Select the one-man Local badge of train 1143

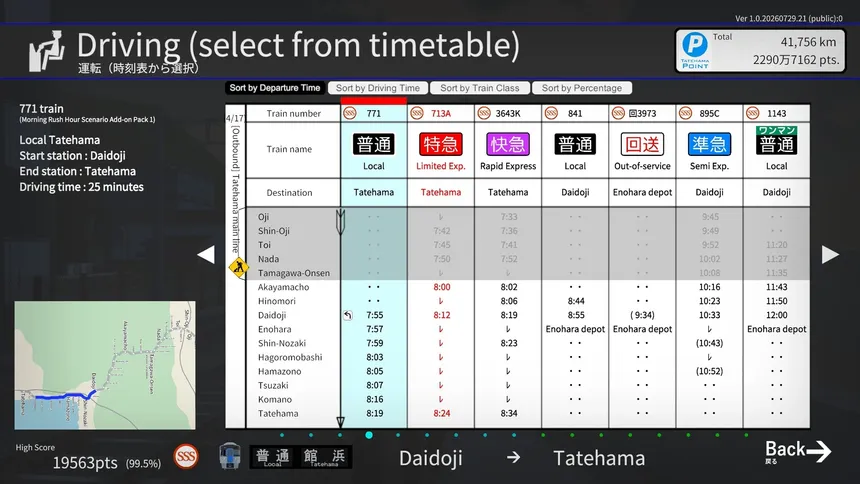pos(777,141)
